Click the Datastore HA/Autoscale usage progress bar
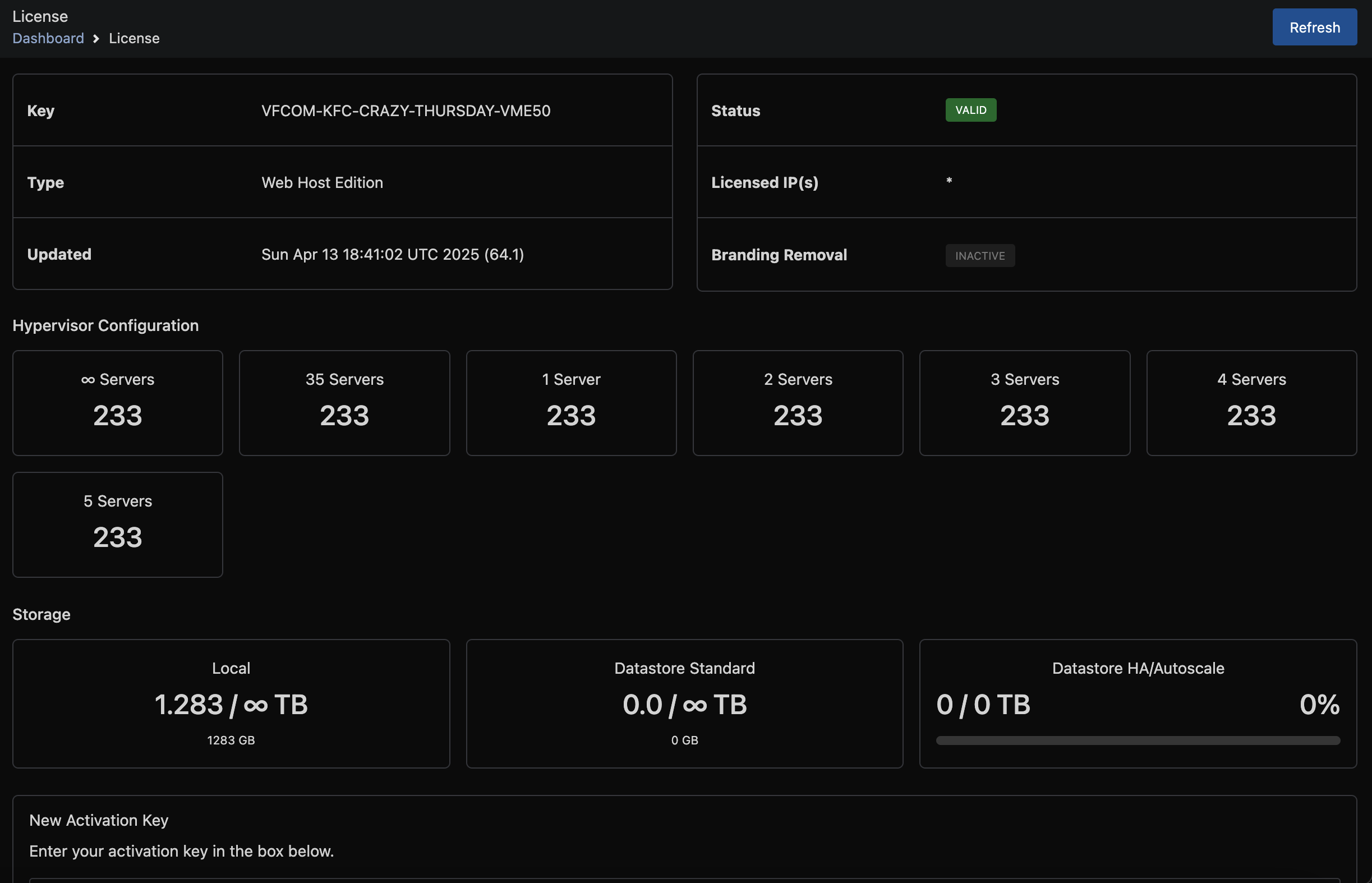 point(1138,741)
